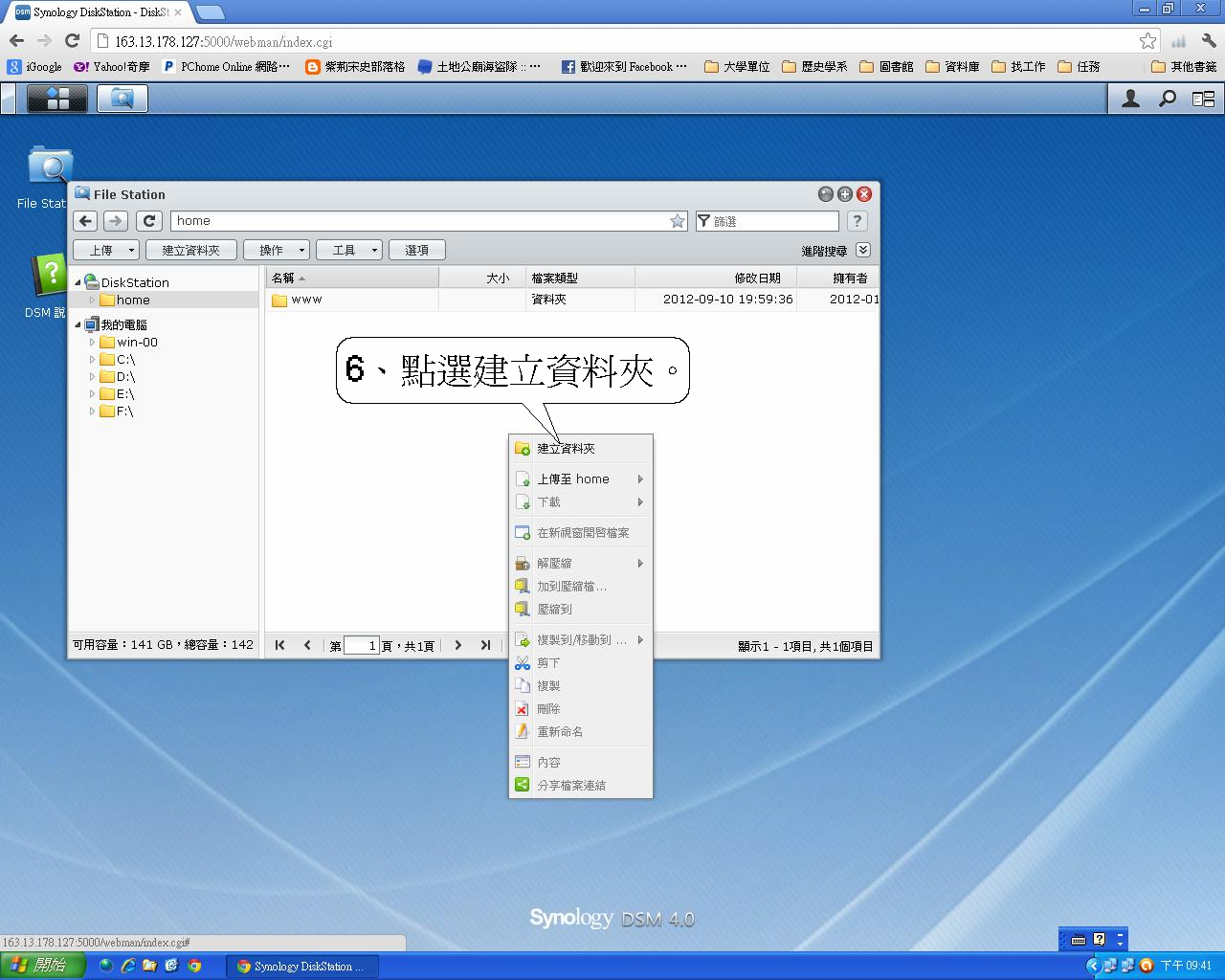Open the 工具 dropdown button
The image size is (1225, 980).
click(x=349, y=250)
